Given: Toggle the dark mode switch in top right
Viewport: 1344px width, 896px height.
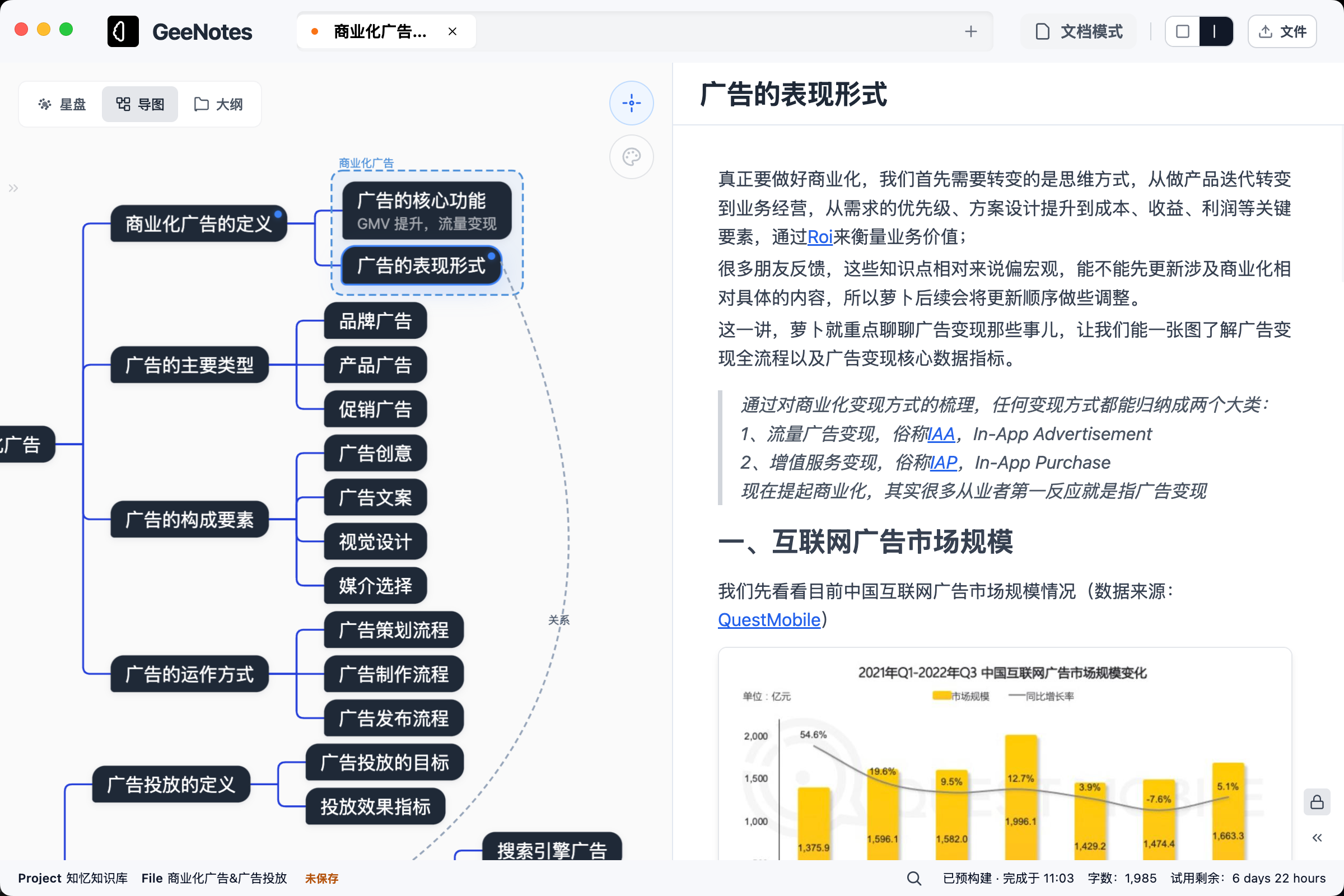Looking at the screenshot, I should coord(1216,31).
